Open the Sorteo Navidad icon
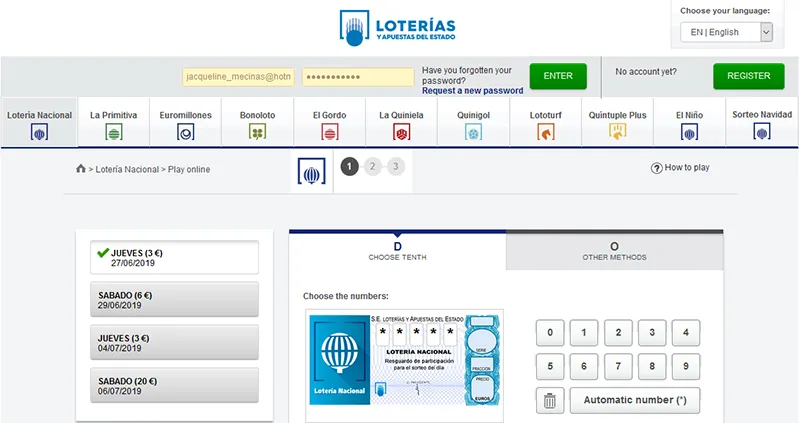The width and height of the screenshot is (800, 423). [762, 132]
